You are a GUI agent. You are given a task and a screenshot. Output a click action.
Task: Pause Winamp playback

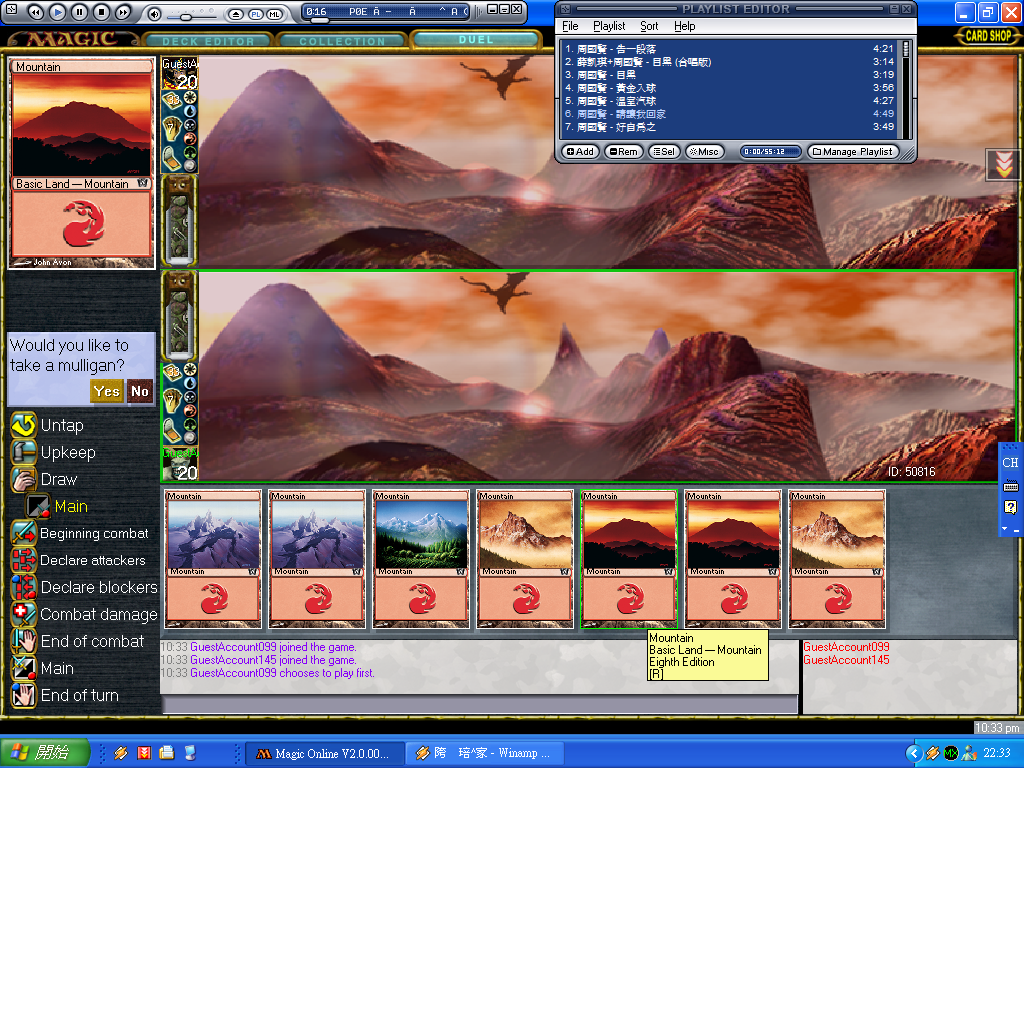(x=80, y=12)
